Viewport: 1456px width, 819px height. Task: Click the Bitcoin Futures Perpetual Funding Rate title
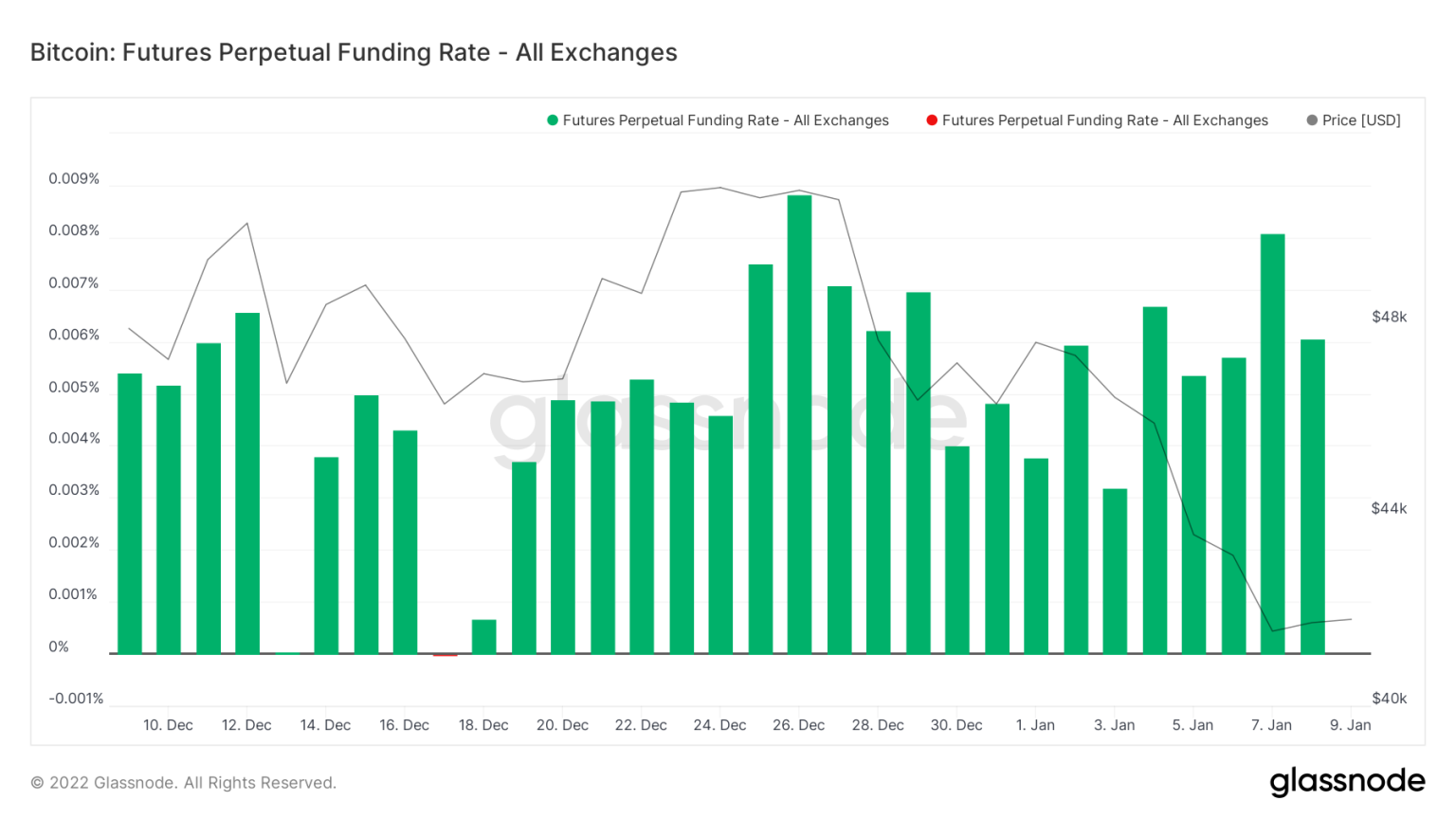click(x=354, y=52)
